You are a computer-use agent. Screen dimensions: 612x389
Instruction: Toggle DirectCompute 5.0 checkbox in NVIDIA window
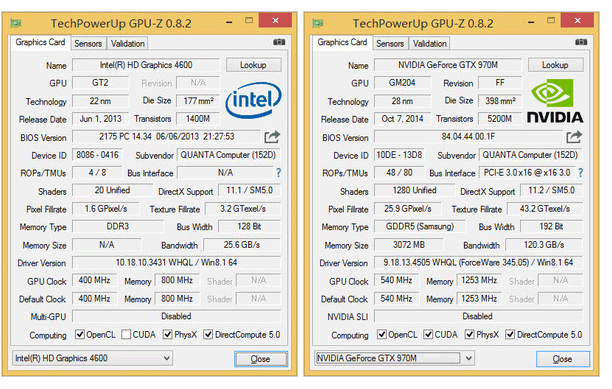click(x=510, y=334)
